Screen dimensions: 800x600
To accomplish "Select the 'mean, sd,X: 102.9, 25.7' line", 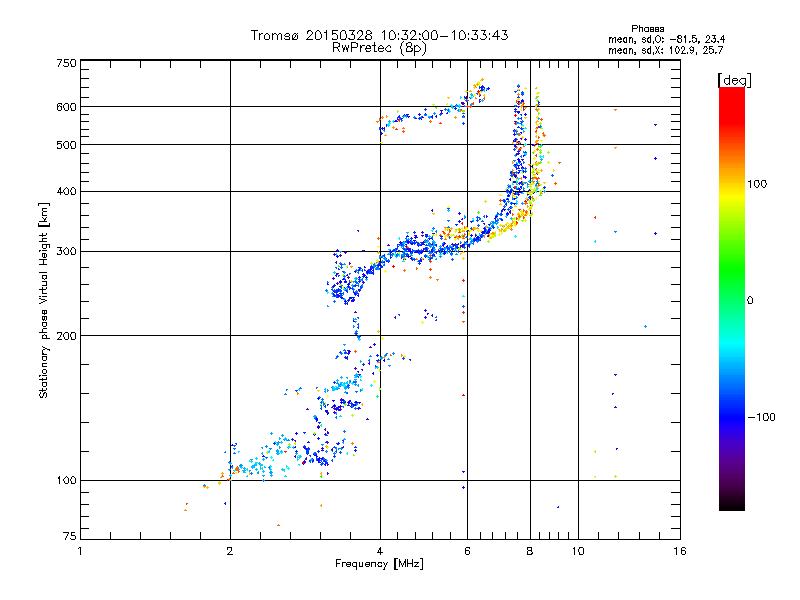I will [x=665, y=50].
